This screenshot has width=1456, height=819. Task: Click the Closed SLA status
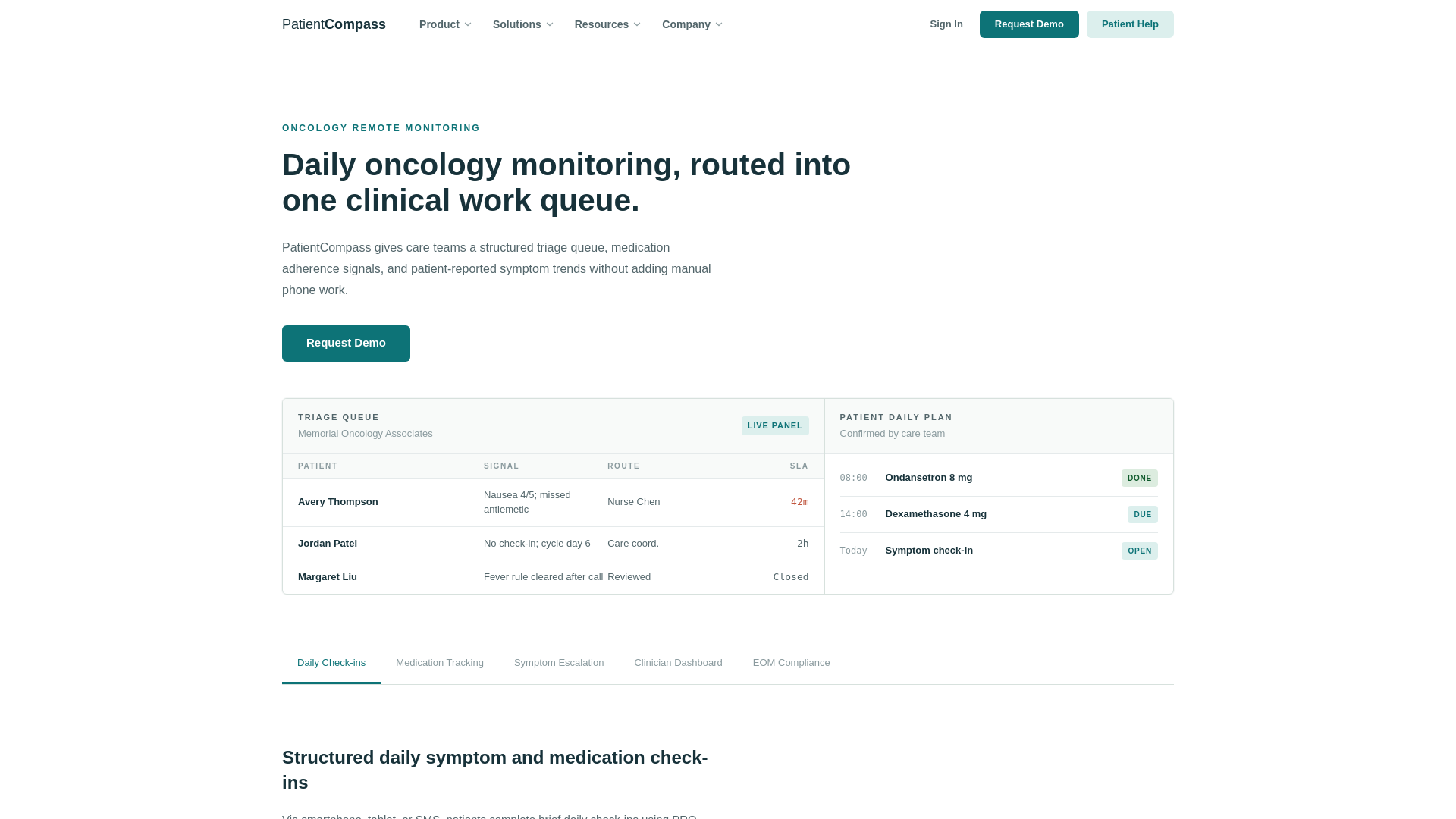pos(791,577)
